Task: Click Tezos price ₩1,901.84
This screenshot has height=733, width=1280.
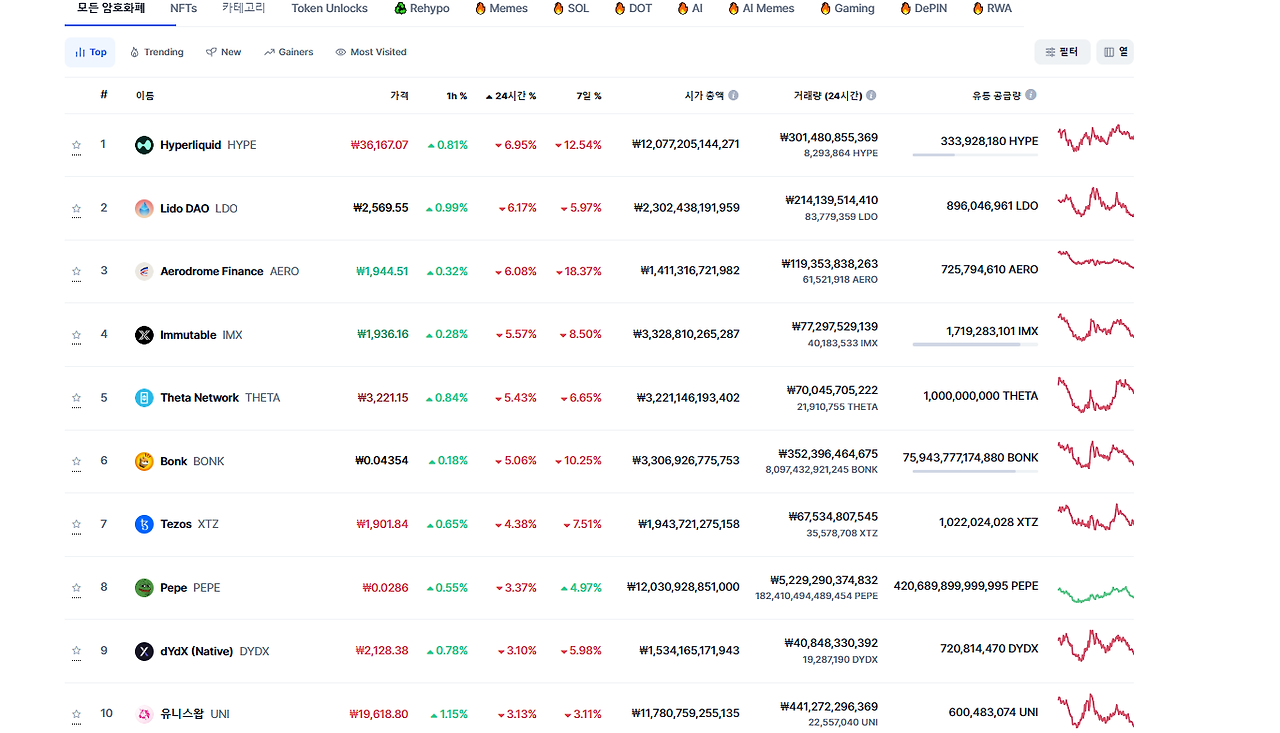Action: point(382,524)
